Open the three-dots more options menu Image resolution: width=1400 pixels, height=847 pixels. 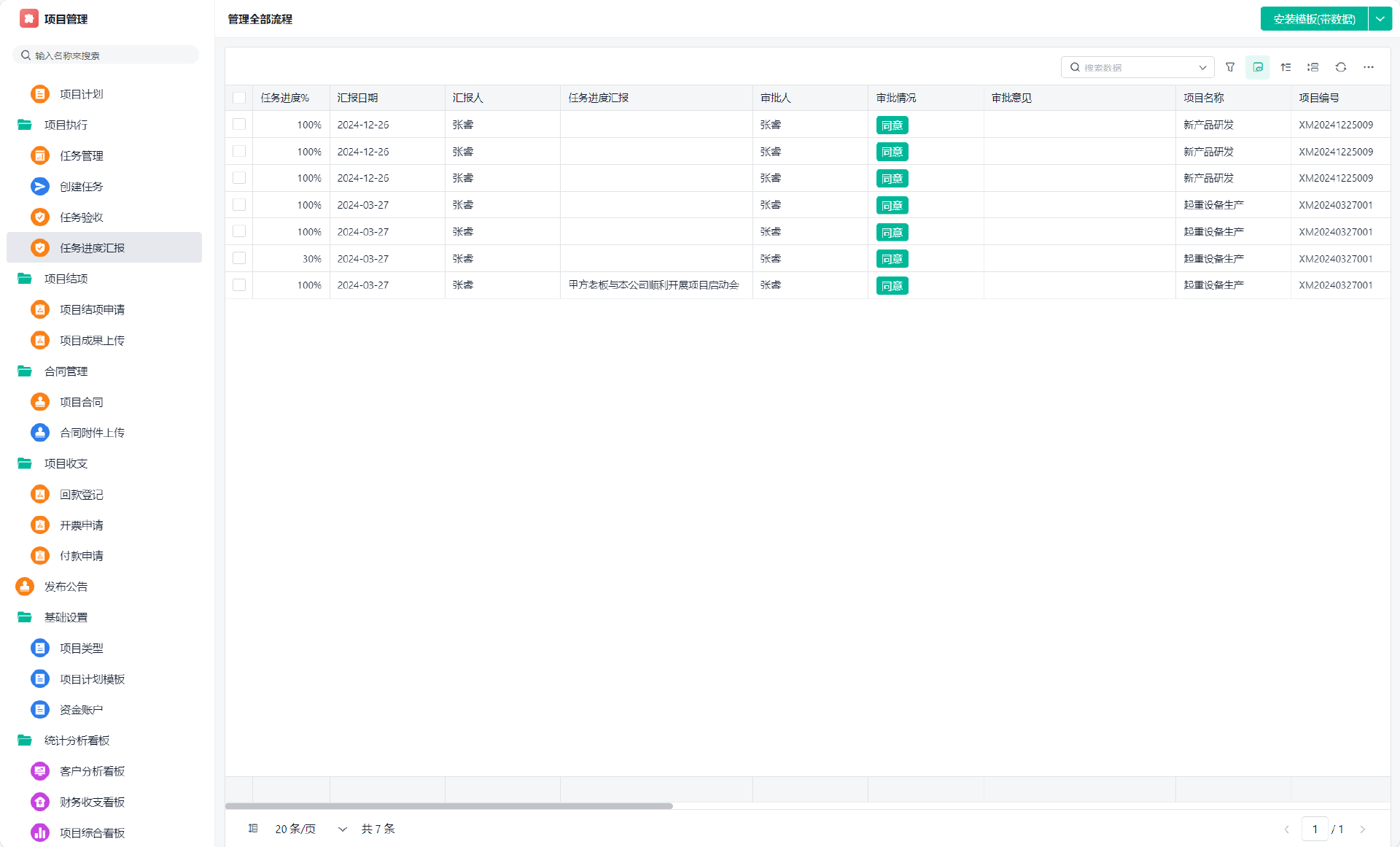coord(1369,67)
